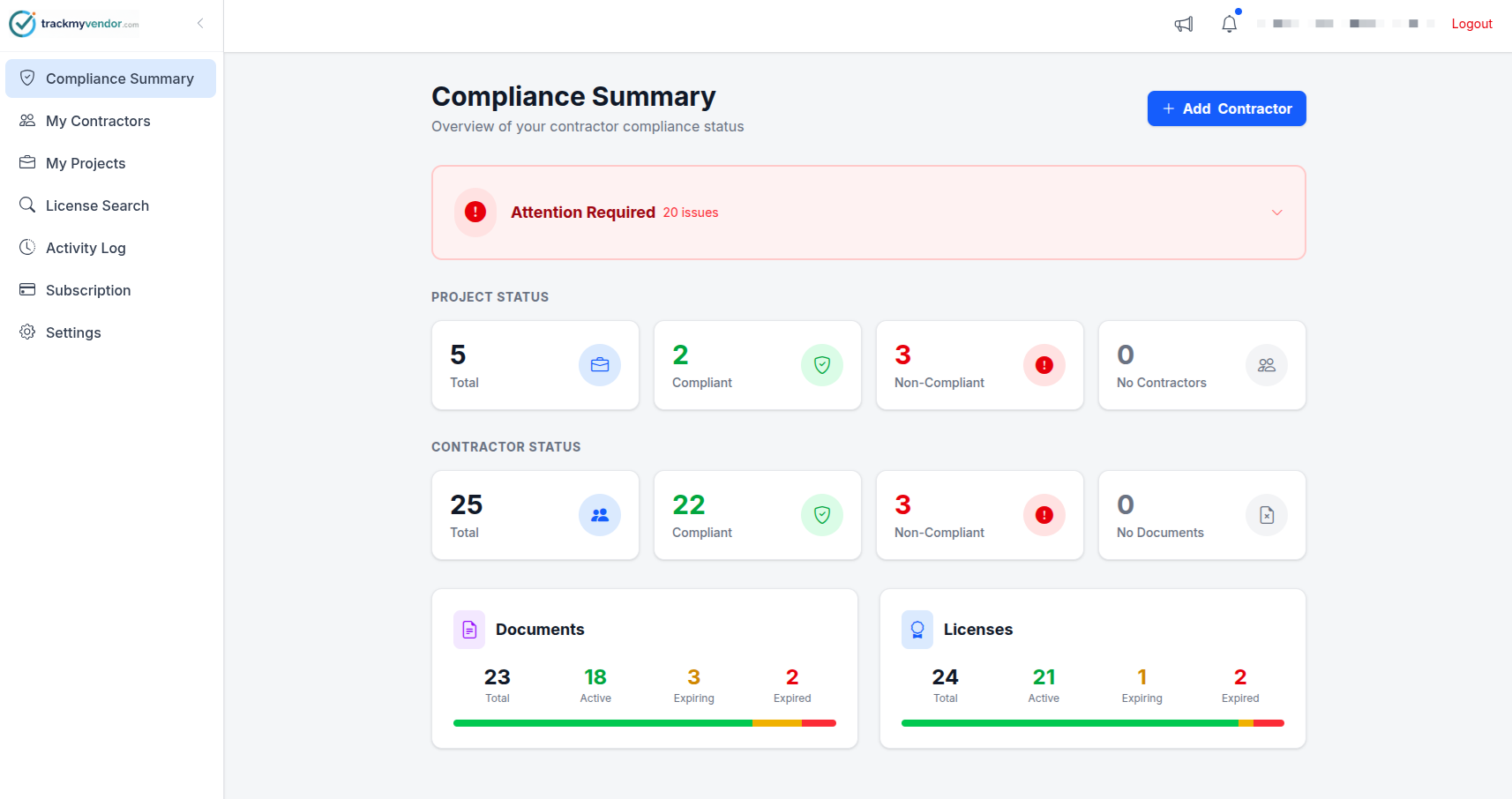Click the contractors people icon on the 25 Total card
This screenshot has height=799, width=1512.
point(600,515)
